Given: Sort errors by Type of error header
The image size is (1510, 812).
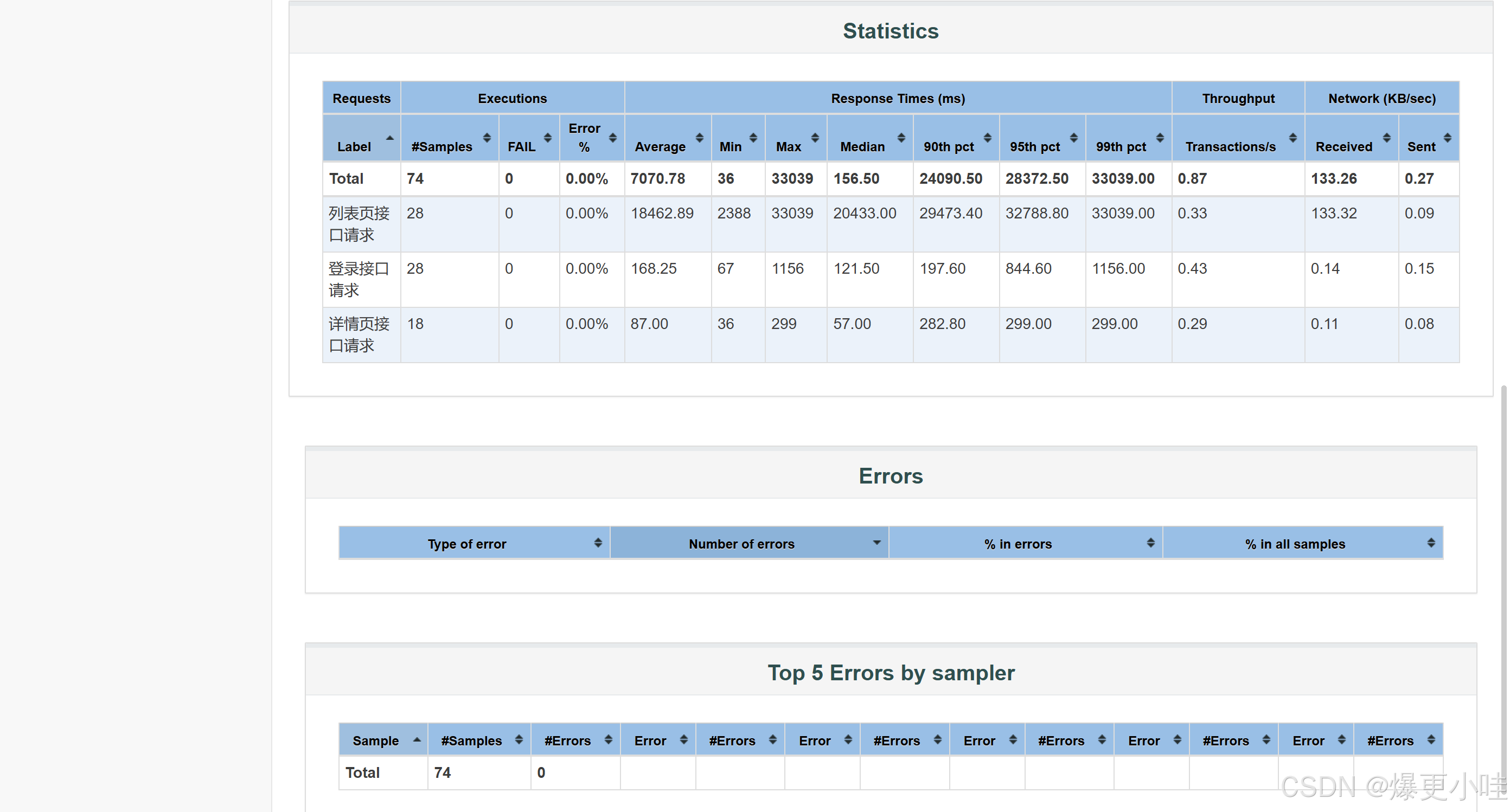Looking at the screenshot, I should click(x=466, y=544).
